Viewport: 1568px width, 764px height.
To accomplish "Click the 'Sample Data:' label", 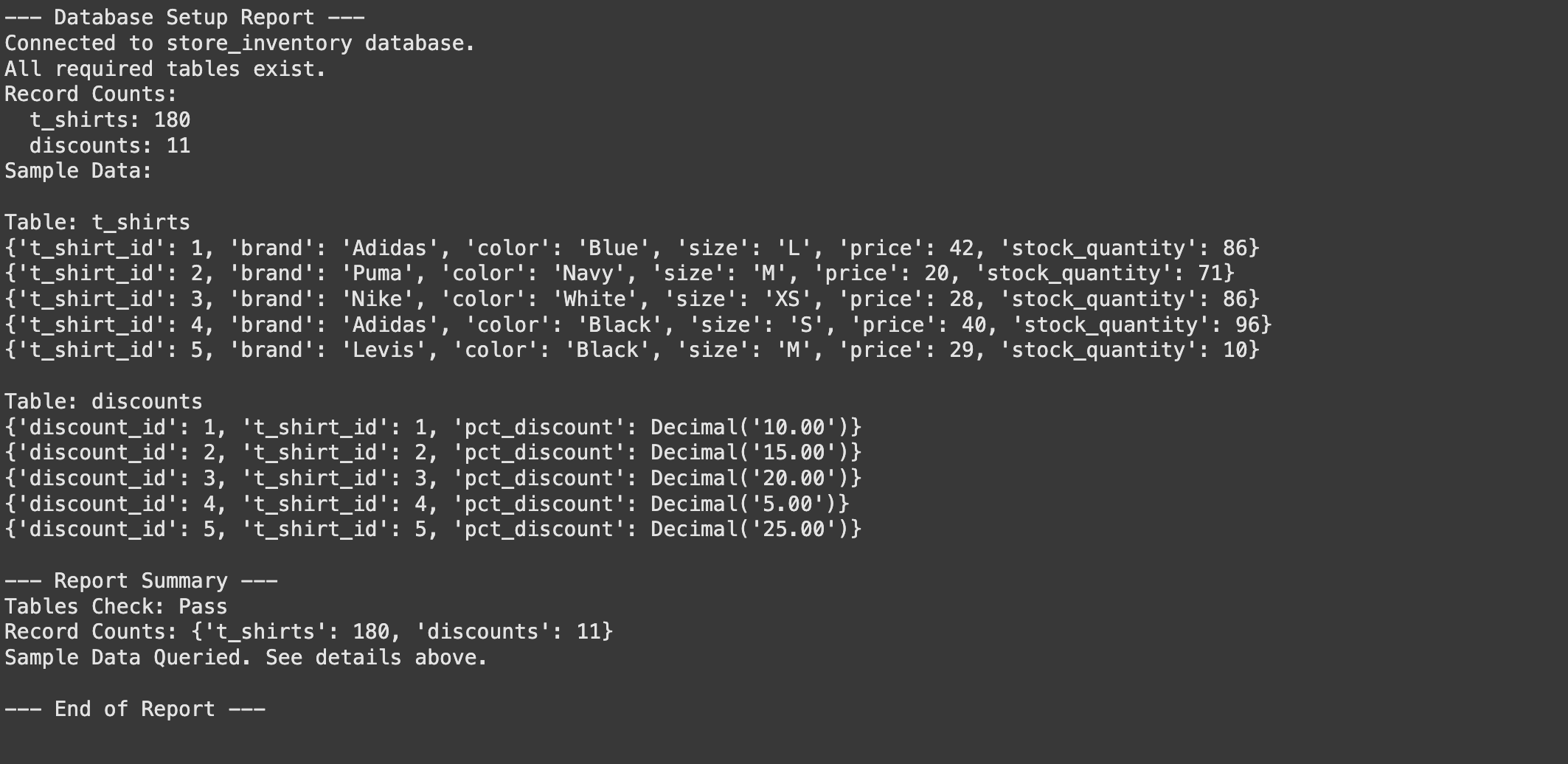I will point(78,171).
